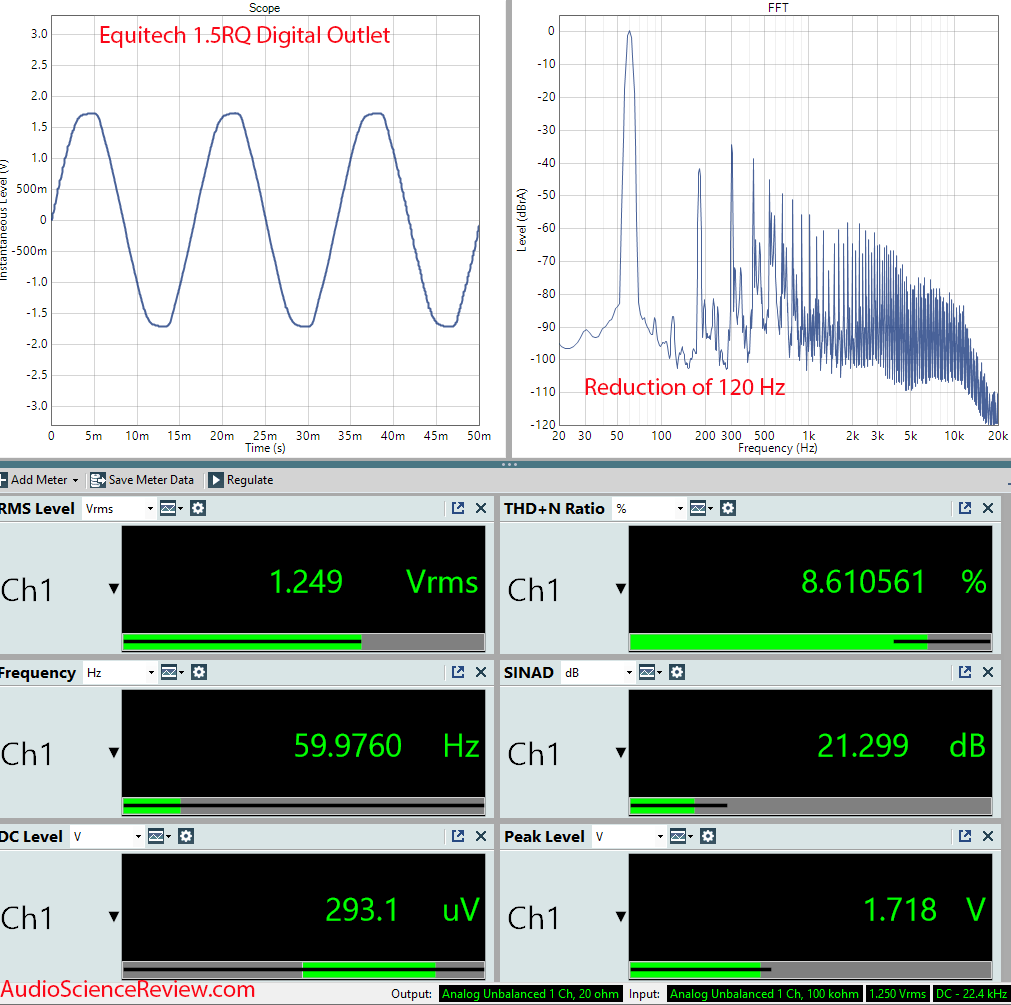Open DC Level unit dropdown V

click(107, 837)
